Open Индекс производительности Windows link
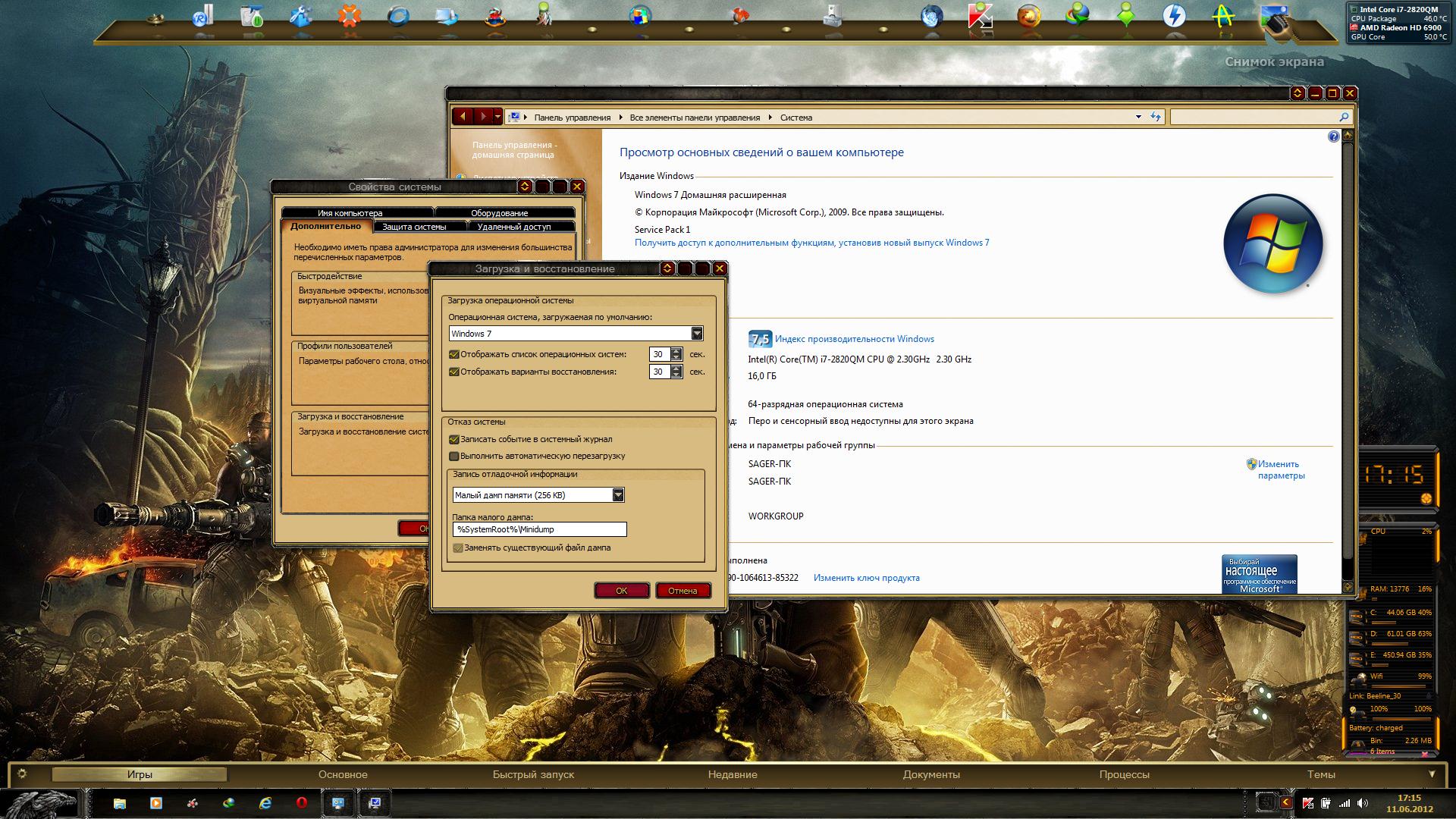 tap(854, 339)
